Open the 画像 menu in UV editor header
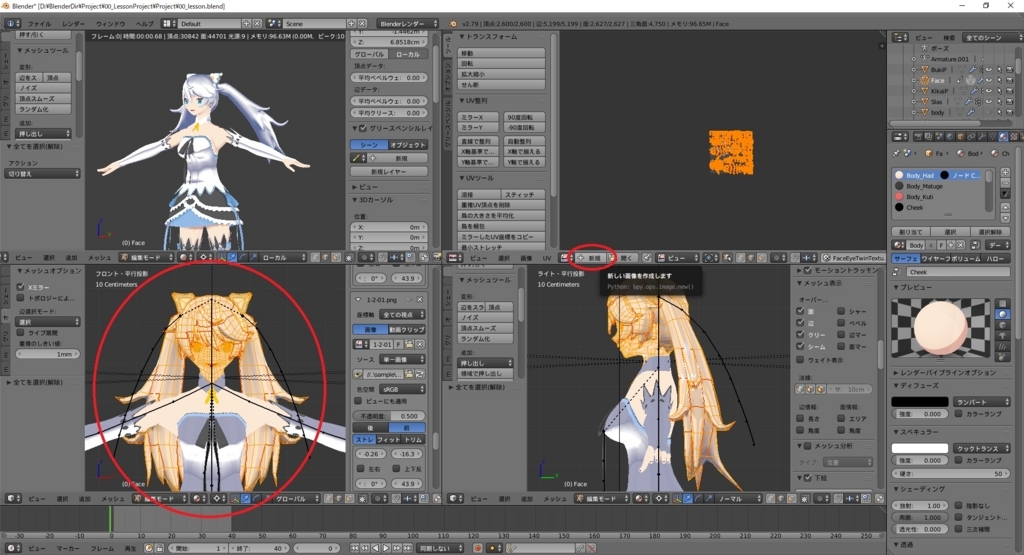 526,258
